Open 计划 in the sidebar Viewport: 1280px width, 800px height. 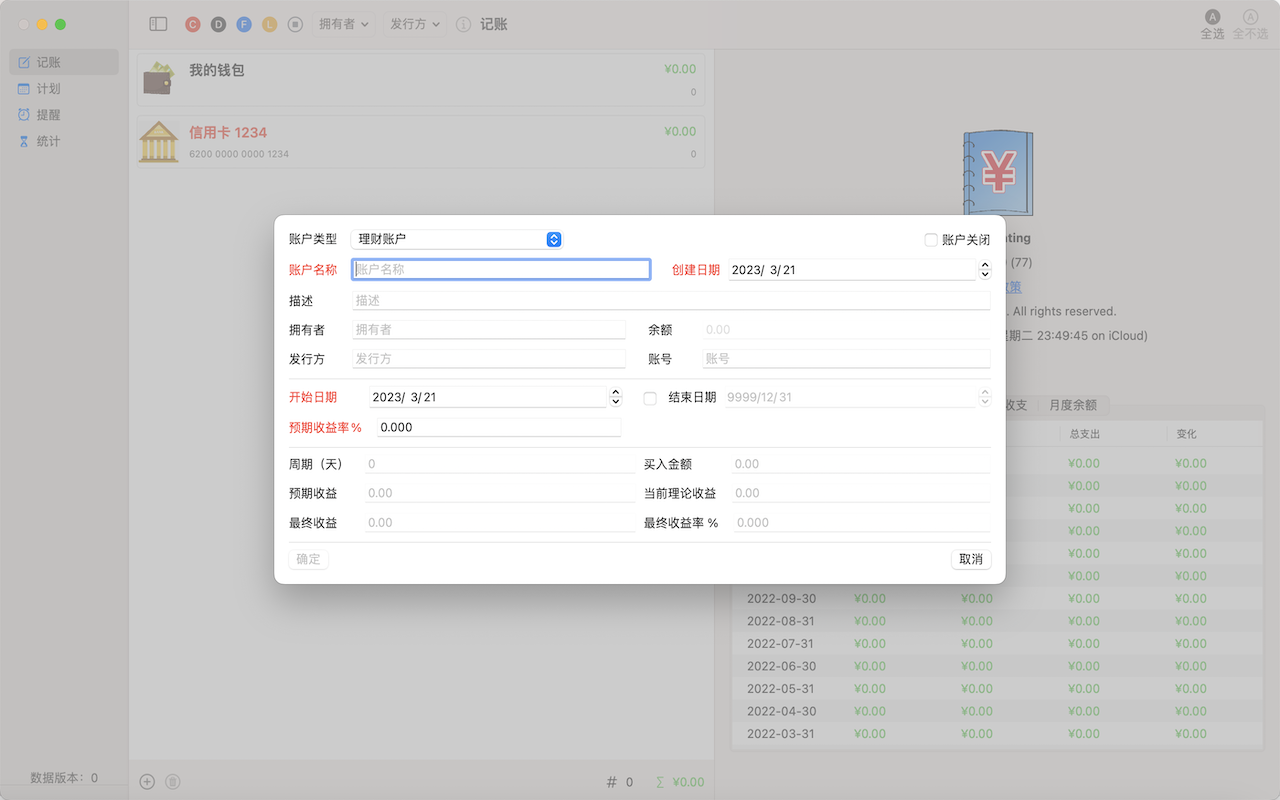(x=64, y=89)
